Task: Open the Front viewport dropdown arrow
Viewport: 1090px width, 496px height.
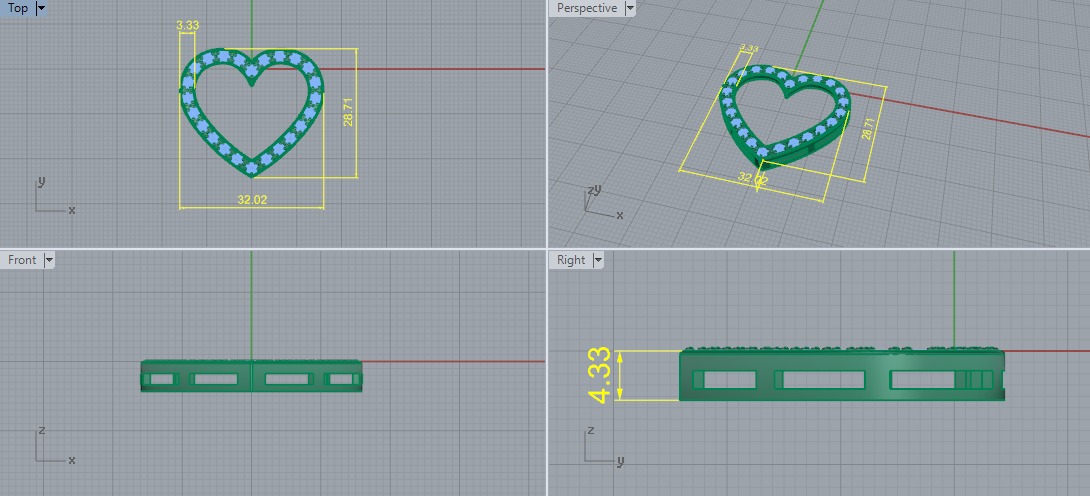Action: point(49,260)
